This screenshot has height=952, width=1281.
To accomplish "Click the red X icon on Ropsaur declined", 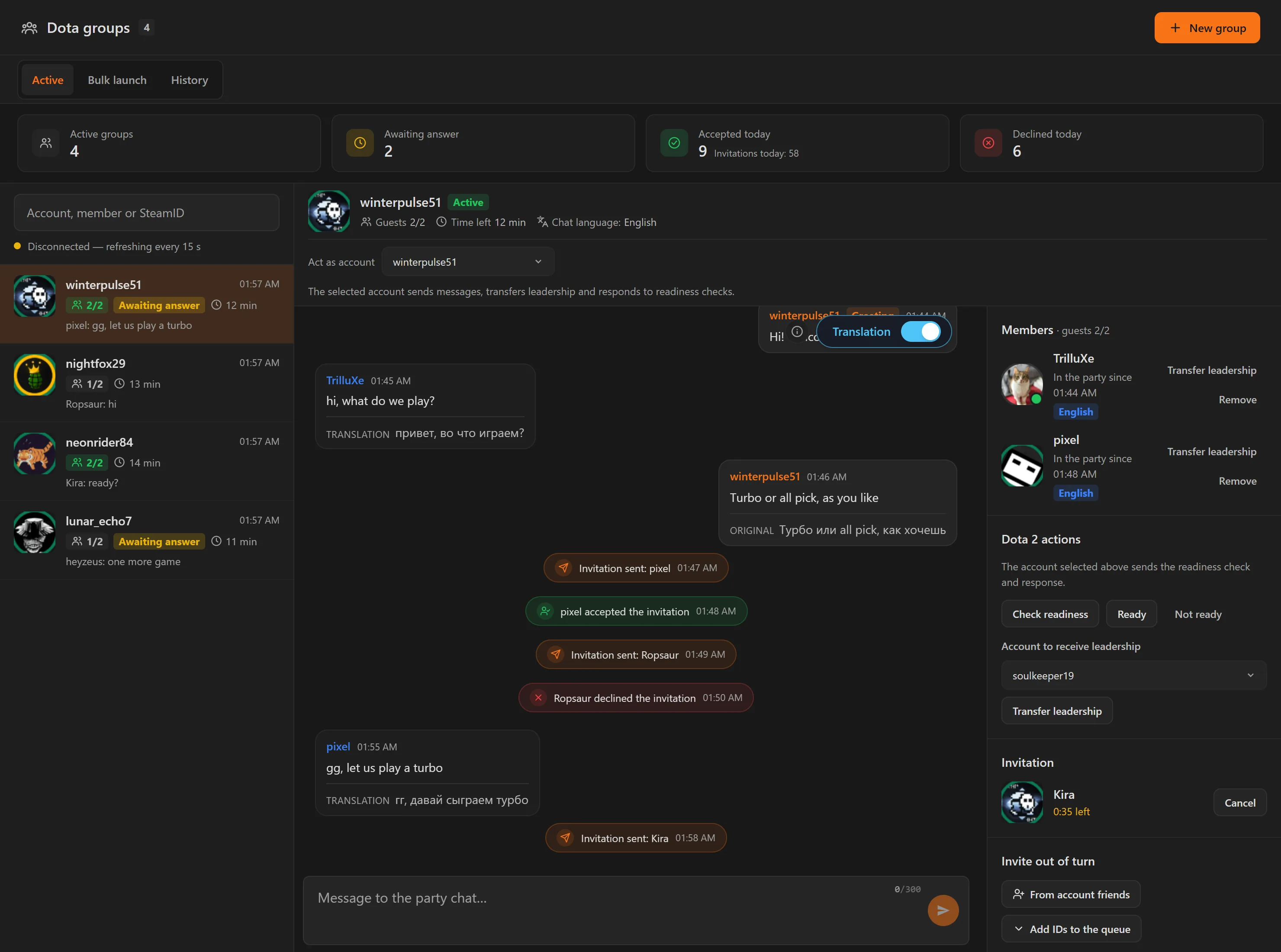I will 538,697.
